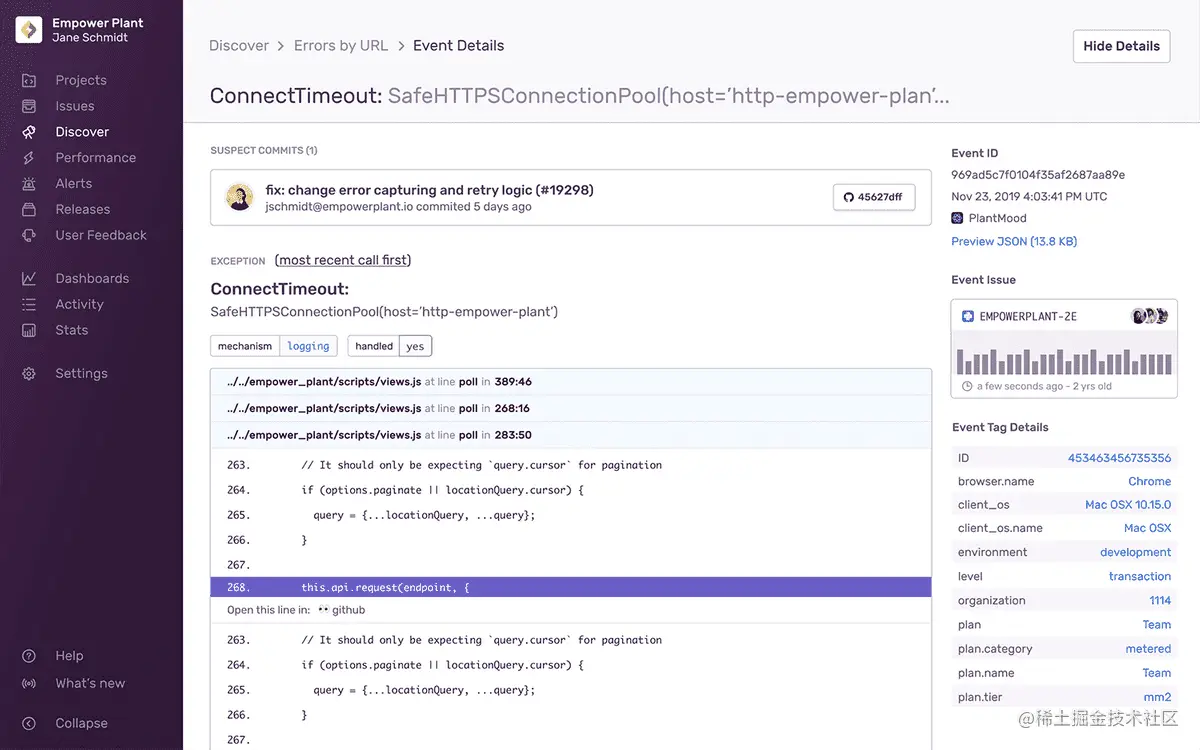Open Issues via its sidebar icon
This screenshot has width=1200, height=750.
point(29,106)
